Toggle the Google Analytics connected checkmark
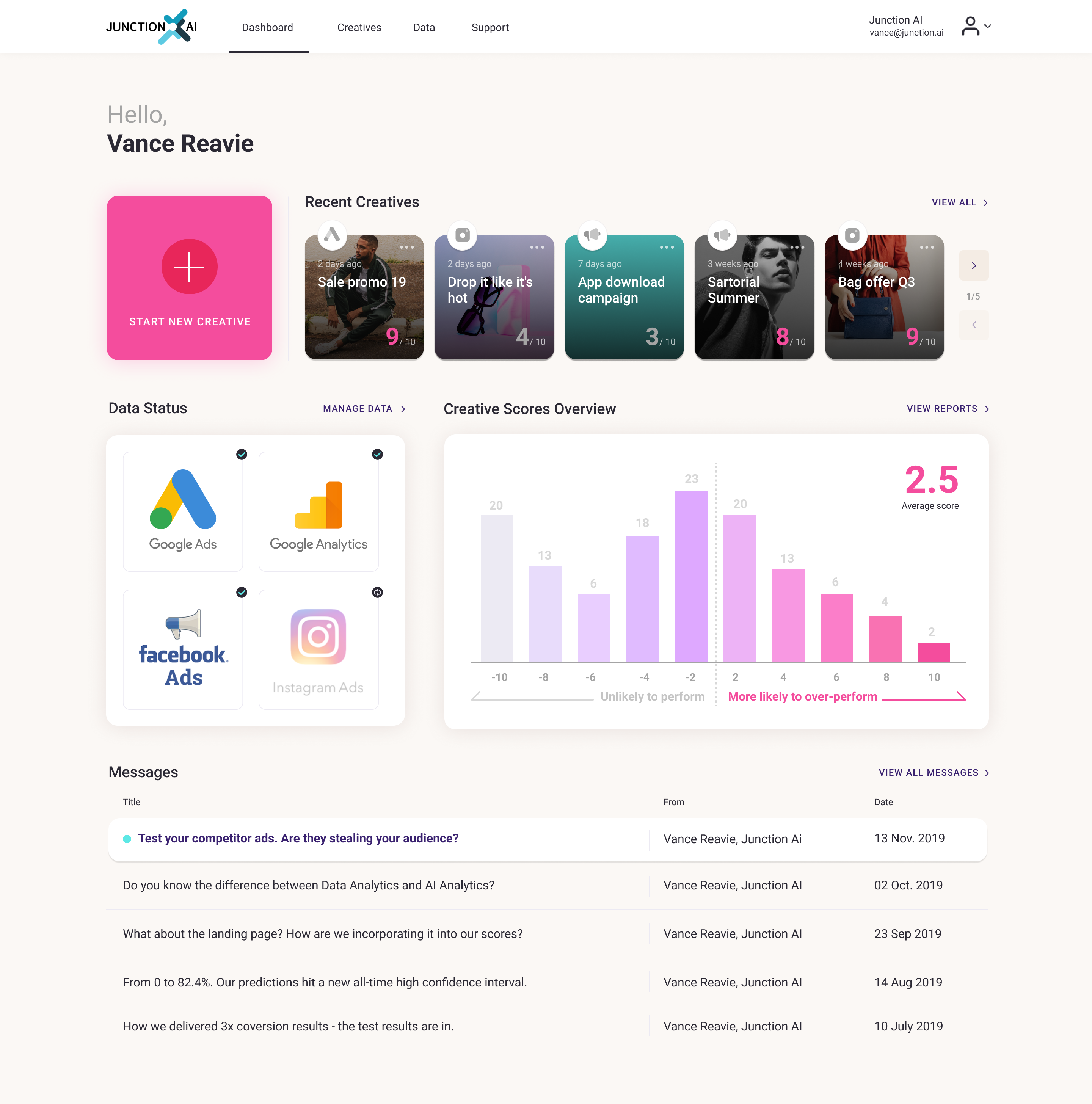The width and height of the screenshot is (1092, 1104). (377, 454)
